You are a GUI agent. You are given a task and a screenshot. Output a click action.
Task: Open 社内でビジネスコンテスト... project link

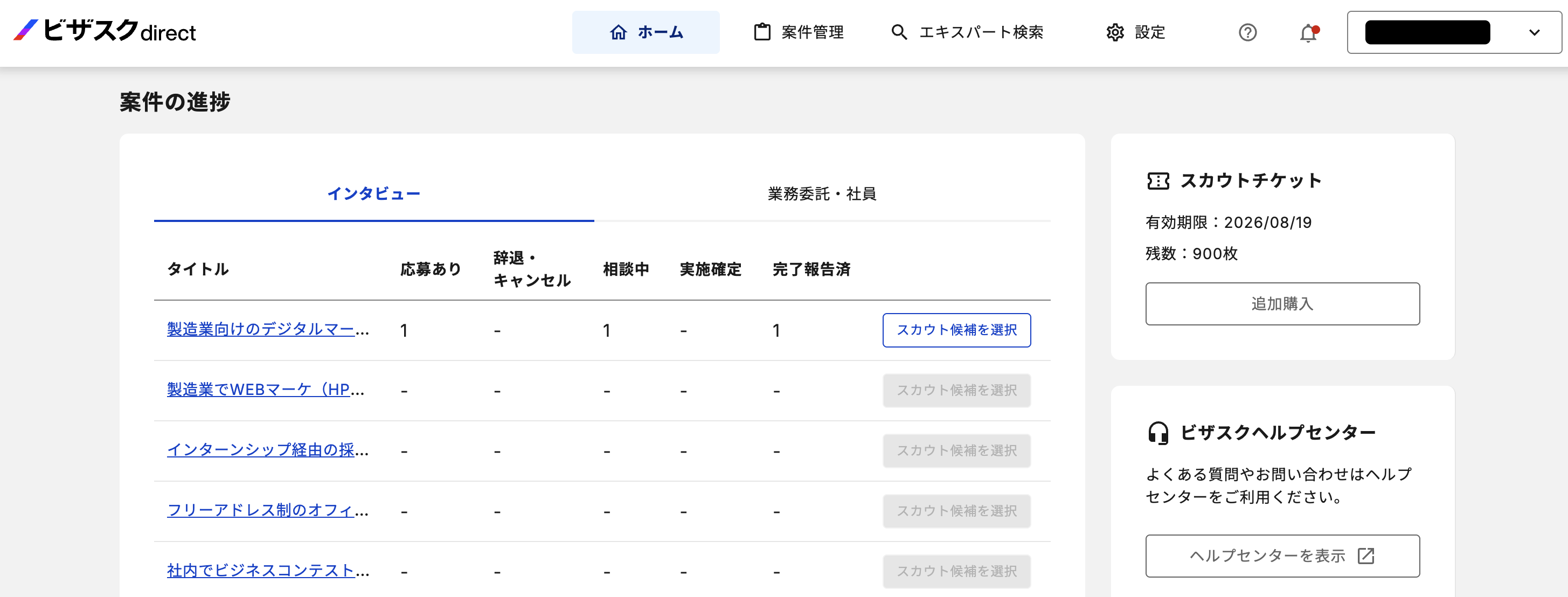[268, 571]
